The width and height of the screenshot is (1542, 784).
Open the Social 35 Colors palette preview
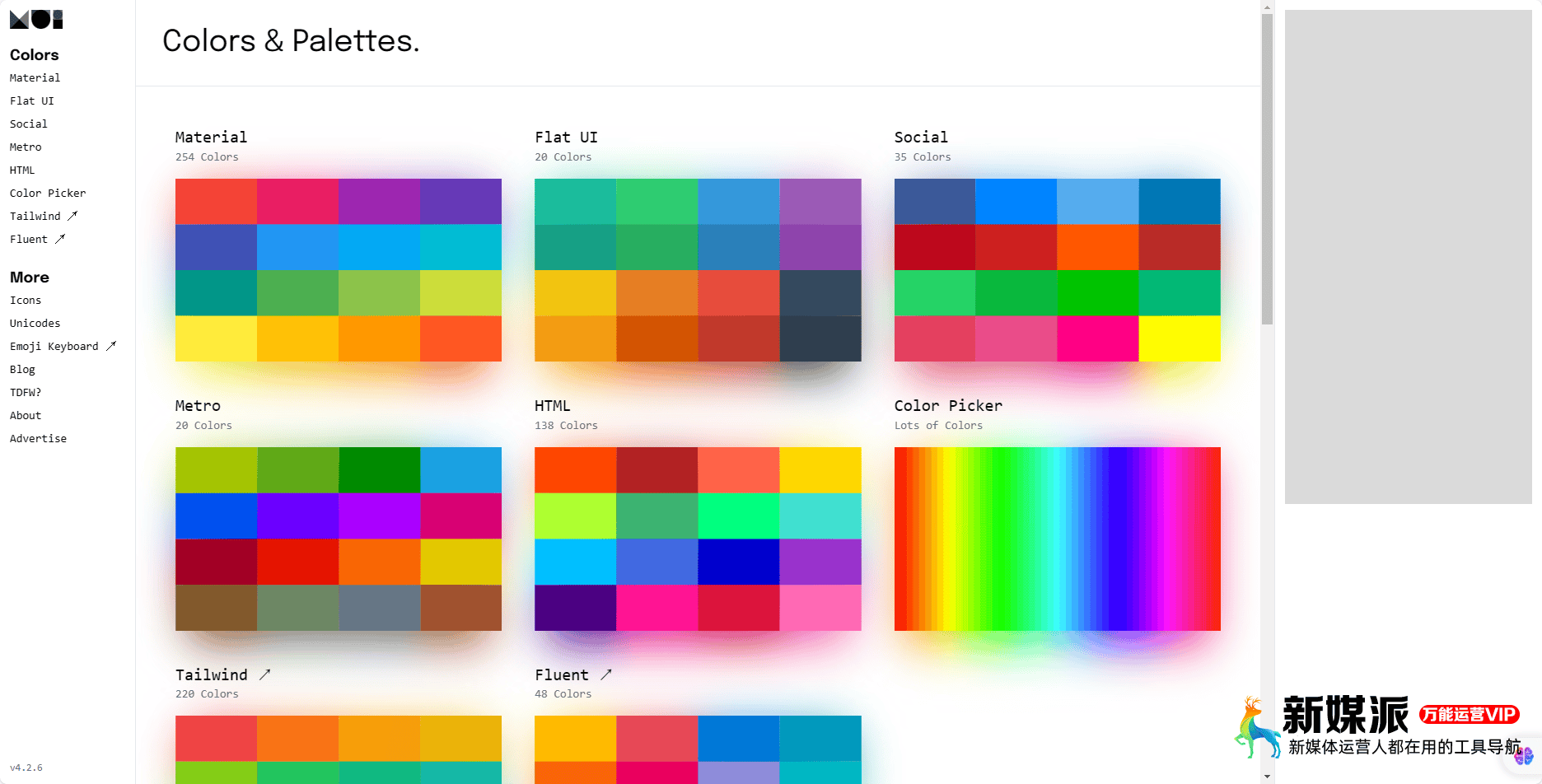pos(1057,269)
